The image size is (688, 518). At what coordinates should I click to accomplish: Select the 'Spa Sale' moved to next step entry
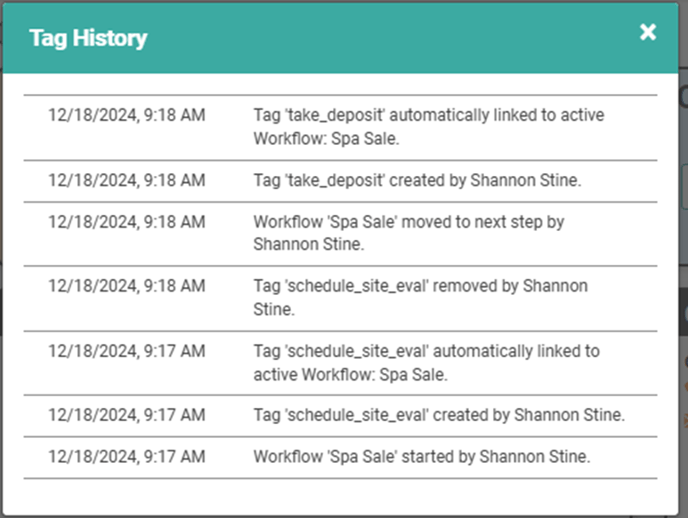pyautogui.click(x=340, y=234)
